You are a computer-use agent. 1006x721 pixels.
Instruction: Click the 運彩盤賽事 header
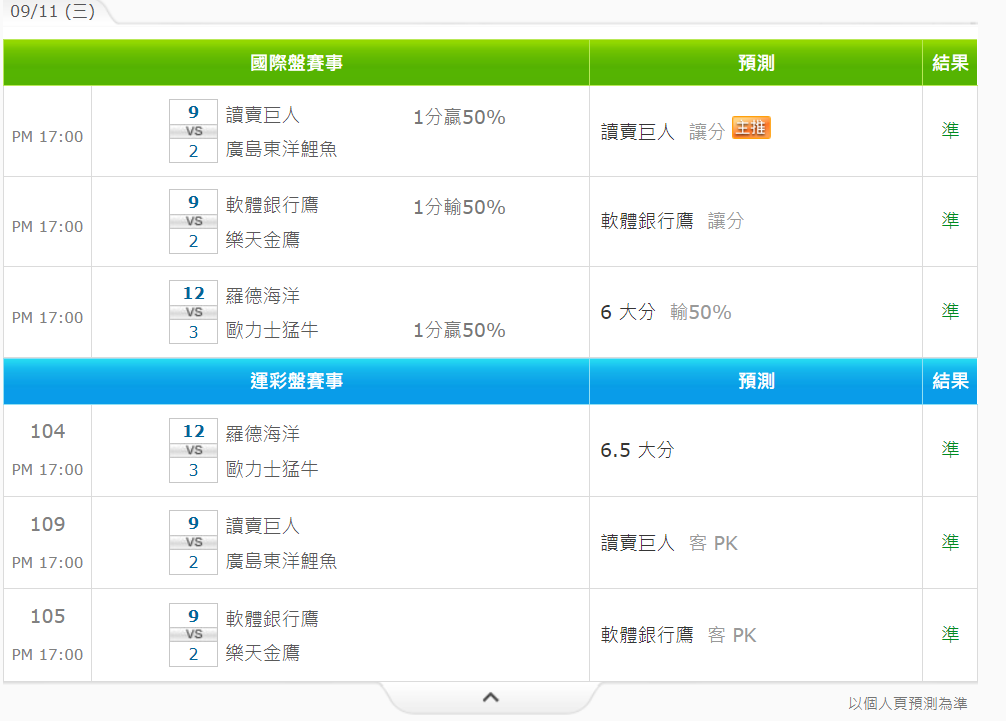(296, 381)
